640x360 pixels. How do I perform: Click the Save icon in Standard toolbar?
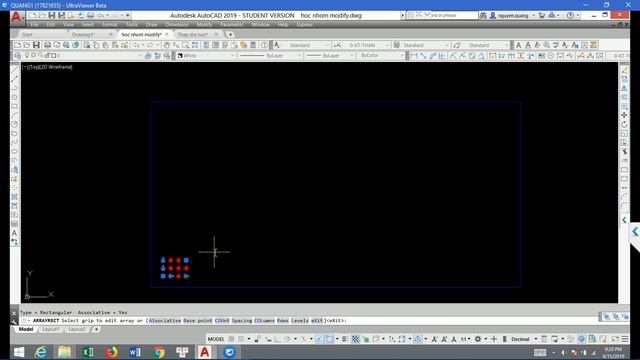[x=36, y=45]
